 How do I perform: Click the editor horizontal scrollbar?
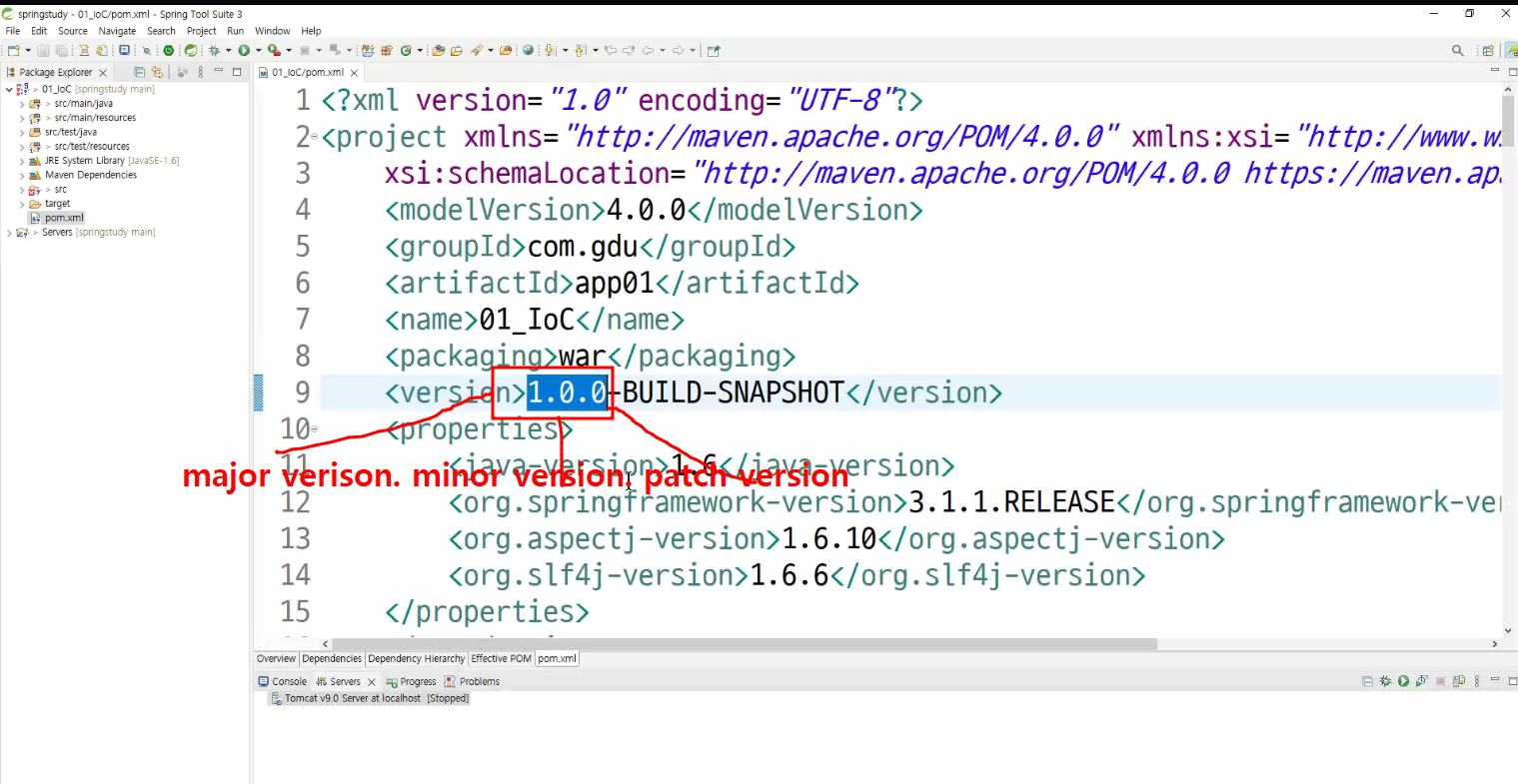click(x=744, y=644)
